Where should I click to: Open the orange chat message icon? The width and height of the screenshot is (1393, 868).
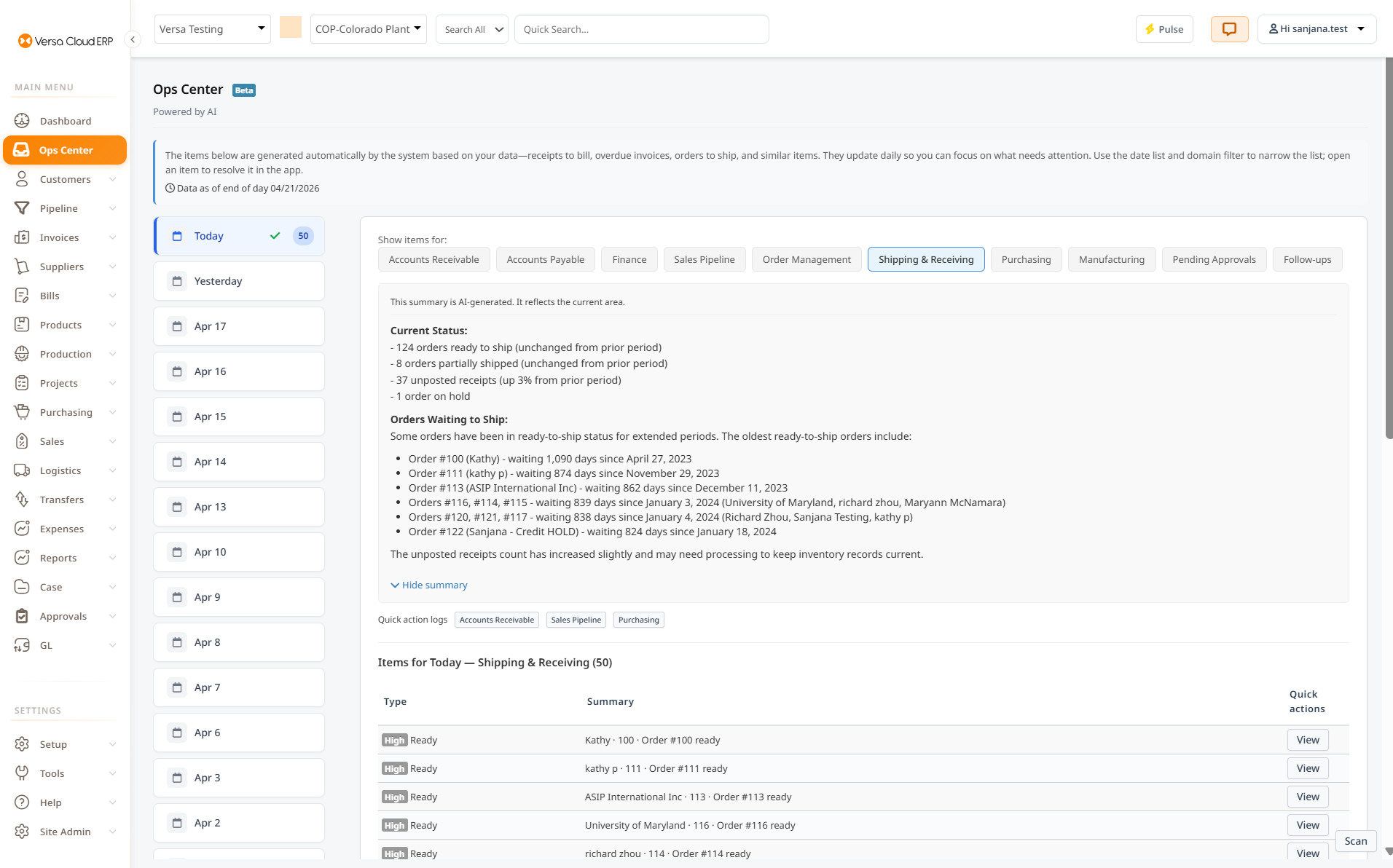[x=1229, y=29]
